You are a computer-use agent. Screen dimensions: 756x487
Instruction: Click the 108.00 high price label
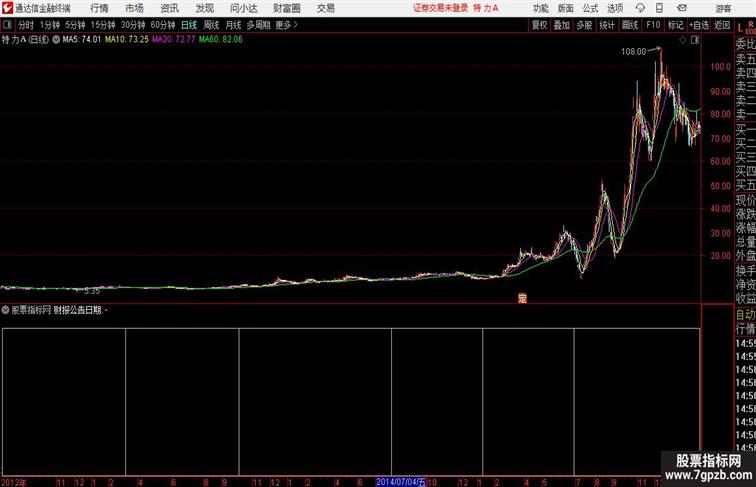pyautogui.click(x=633, y=52)
